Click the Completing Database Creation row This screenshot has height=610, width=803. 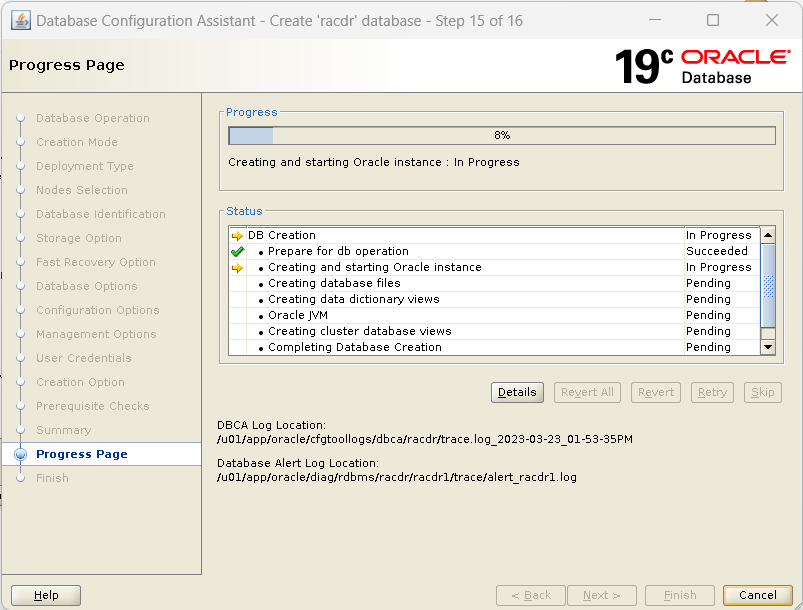coord(494,347)
